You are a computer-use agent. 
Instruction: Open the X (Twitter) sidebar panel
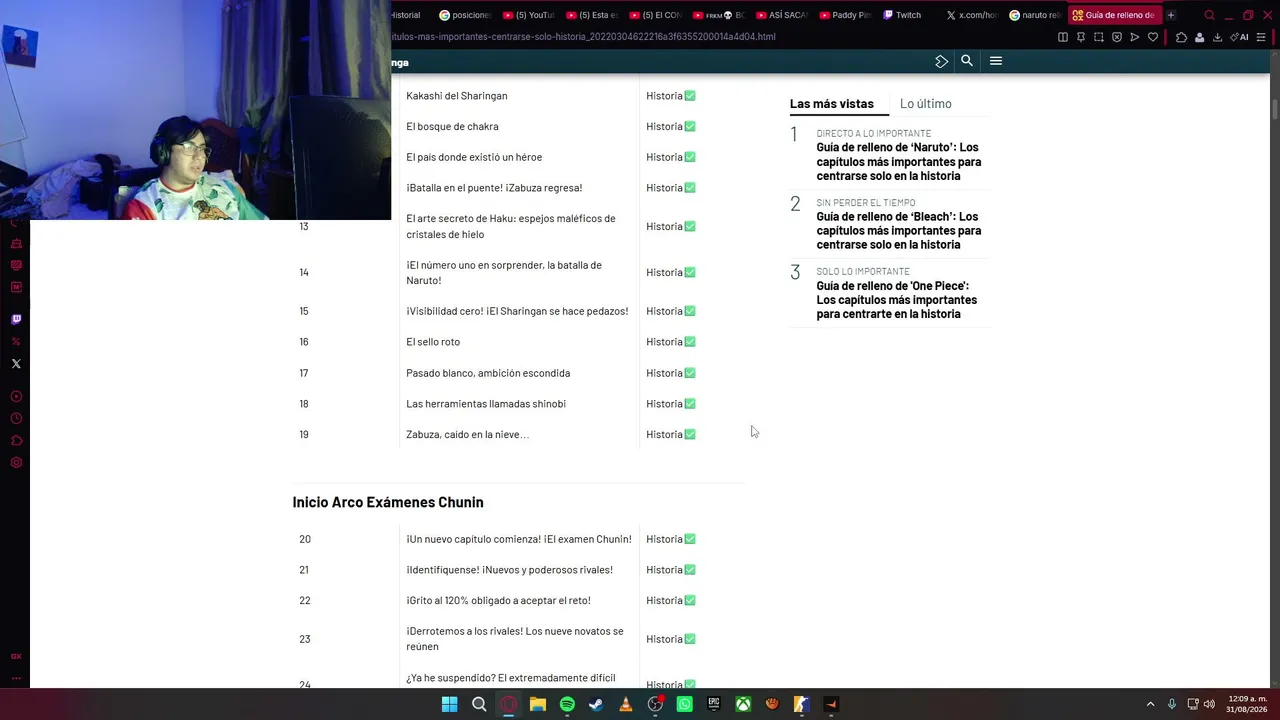pos(16,364)
